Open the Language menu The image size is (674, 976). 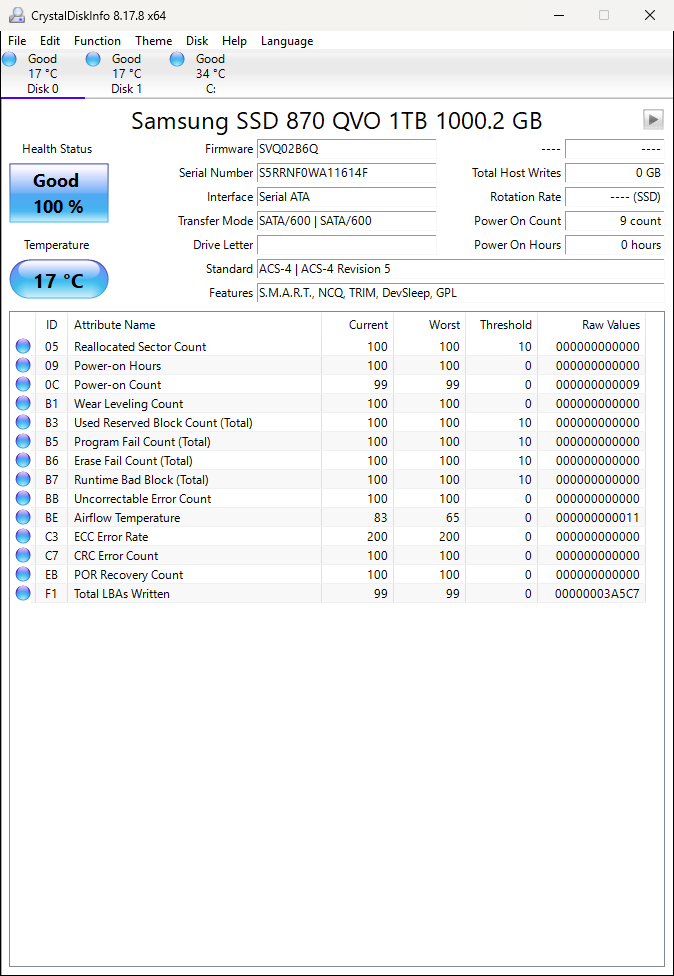click(287, 41)
